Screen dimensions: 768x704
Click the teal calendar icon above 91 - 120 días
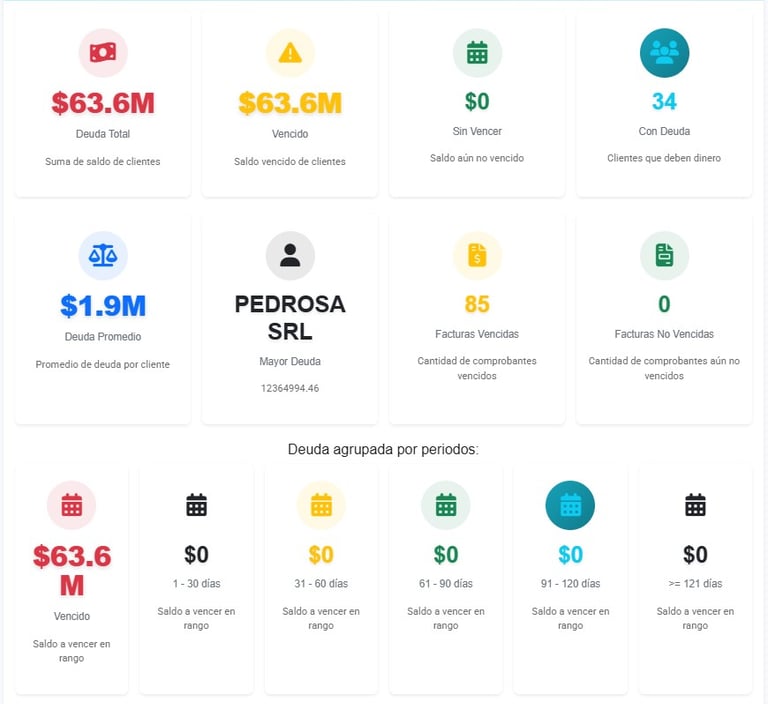pyautogui.click(x=570, y=505)
